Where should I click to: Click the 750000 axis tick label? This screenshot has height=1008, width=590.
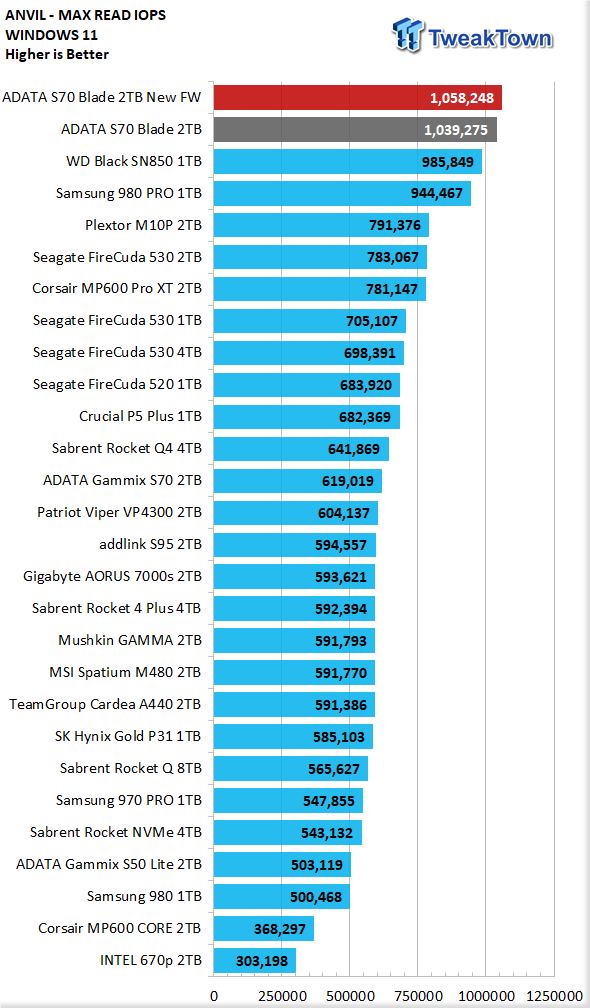tap(417, 996)
